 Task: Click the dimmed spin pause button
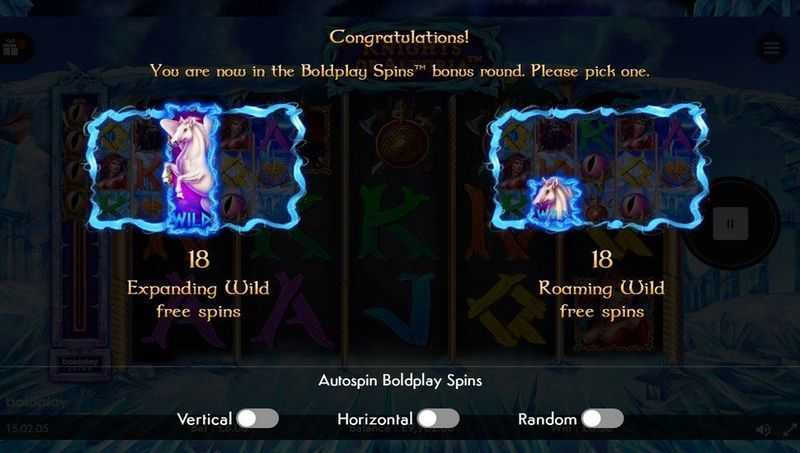pyautogui.click(x=731, y=223)
